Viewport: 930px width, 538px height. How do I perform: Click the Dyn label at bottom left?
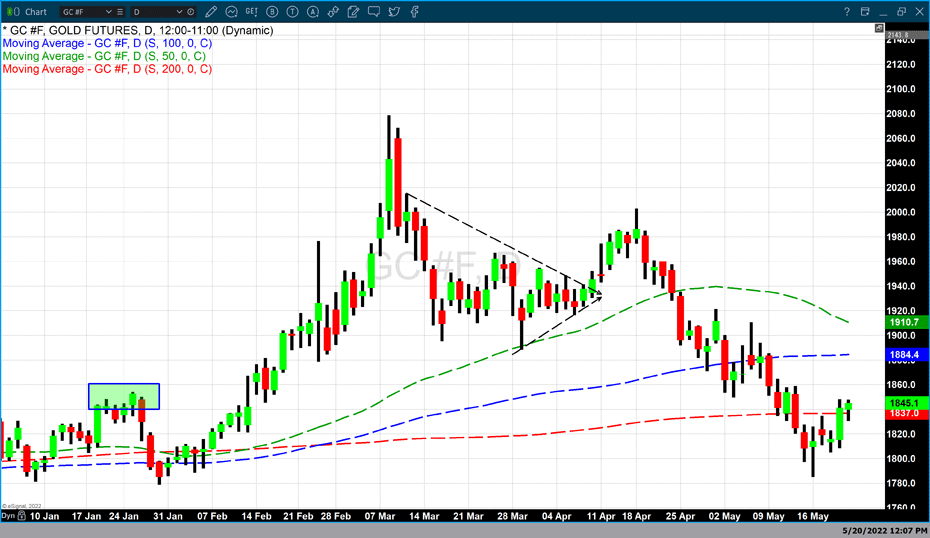pos(8,516)
